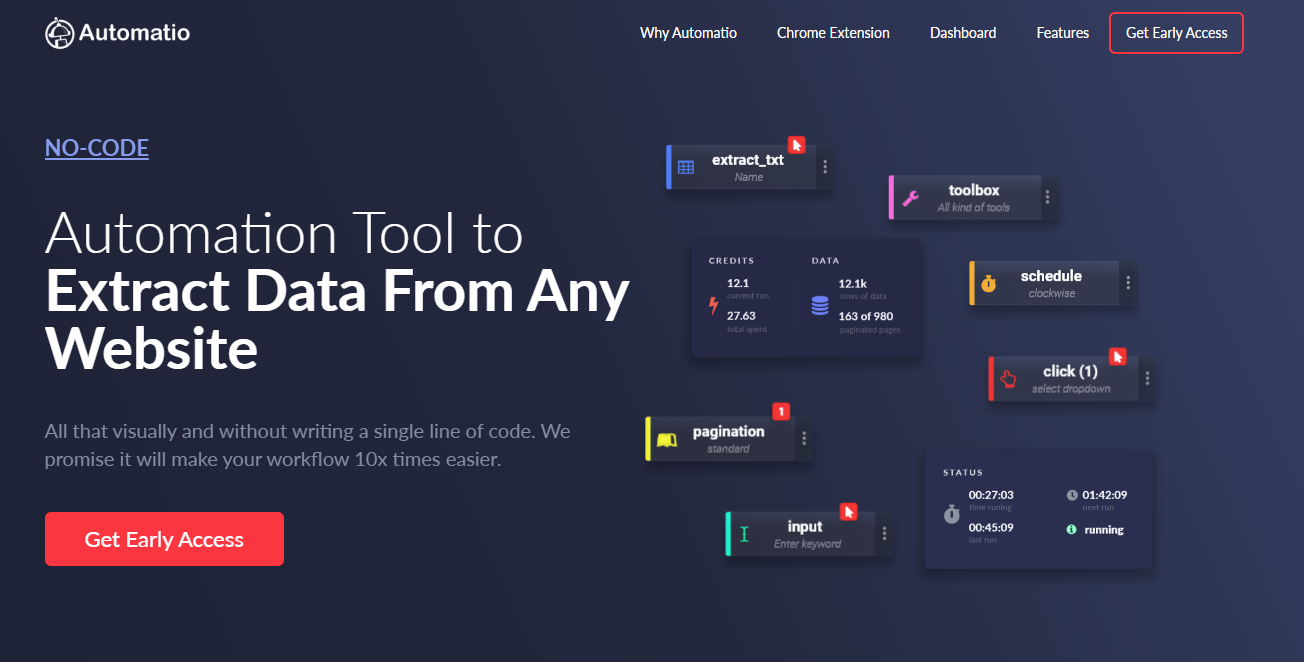The width and height of the screenshot is (1304, 662).
Task: Click the green info icon beside running
Action: [x=1072, y=529]
